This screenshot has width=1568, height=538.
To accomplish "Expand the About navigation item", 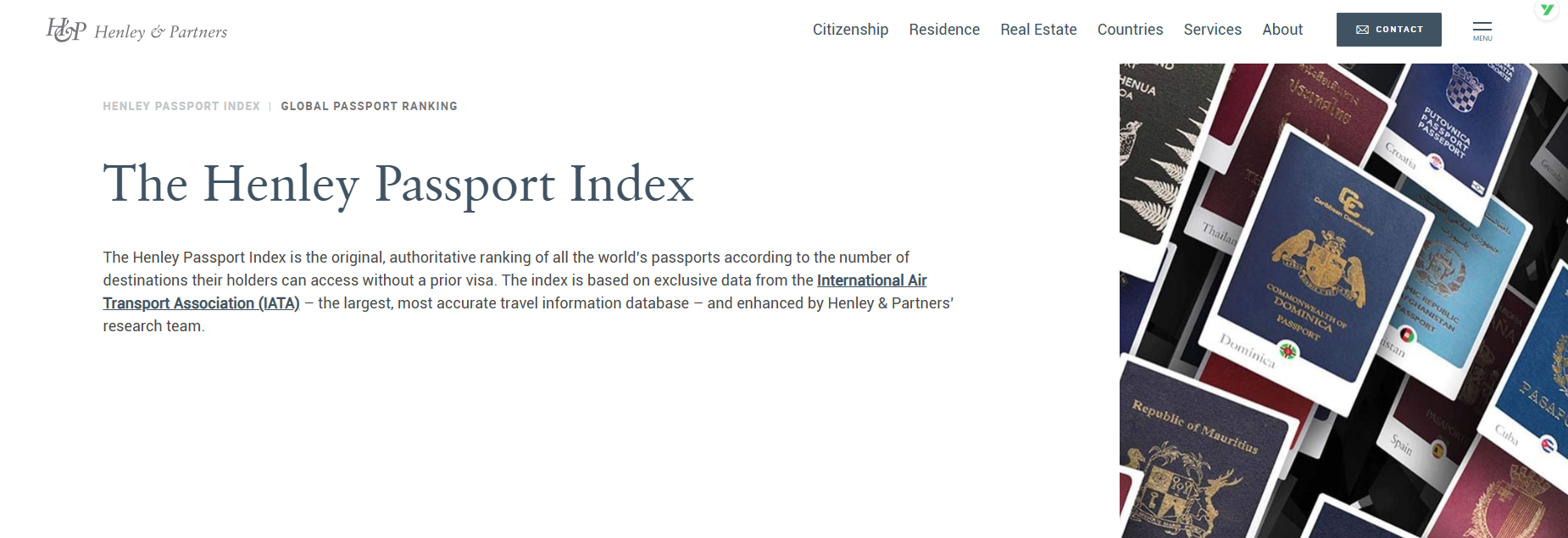I will click(x=1282, y=30).
